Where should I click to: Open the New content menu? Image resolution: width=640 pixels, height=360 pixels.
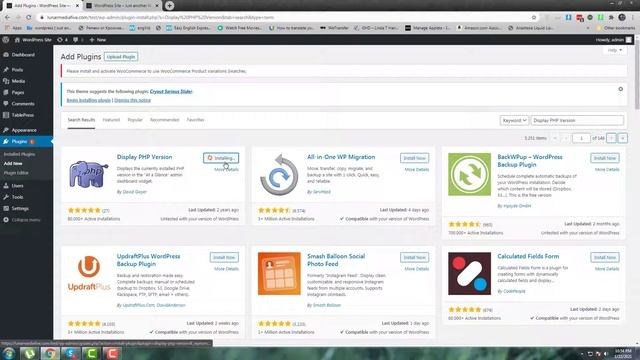click(x=98, y=40)
